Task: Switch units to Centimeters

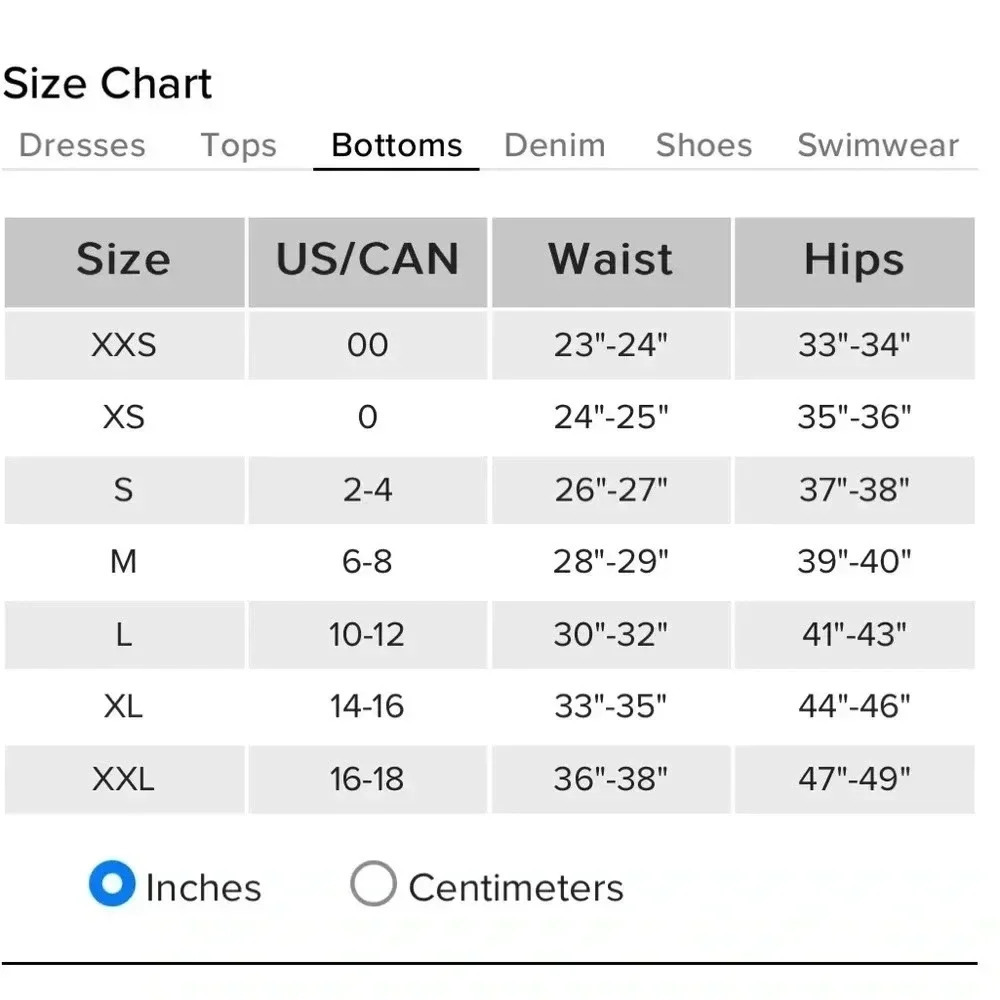Action: point(373,885)
